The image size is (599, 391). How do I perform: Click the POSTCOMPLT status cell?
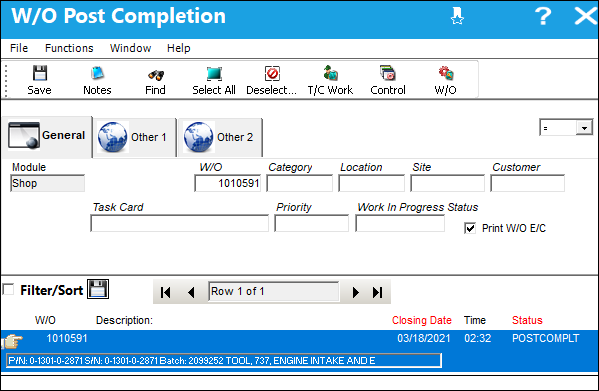tap(546, 338)
